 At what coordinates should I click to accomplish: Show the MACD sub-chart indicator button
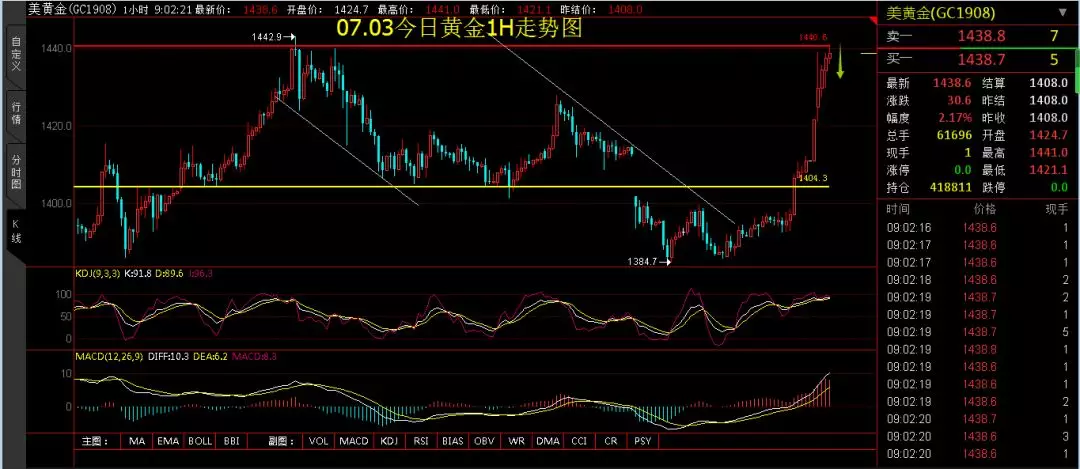tap(355, 441)
